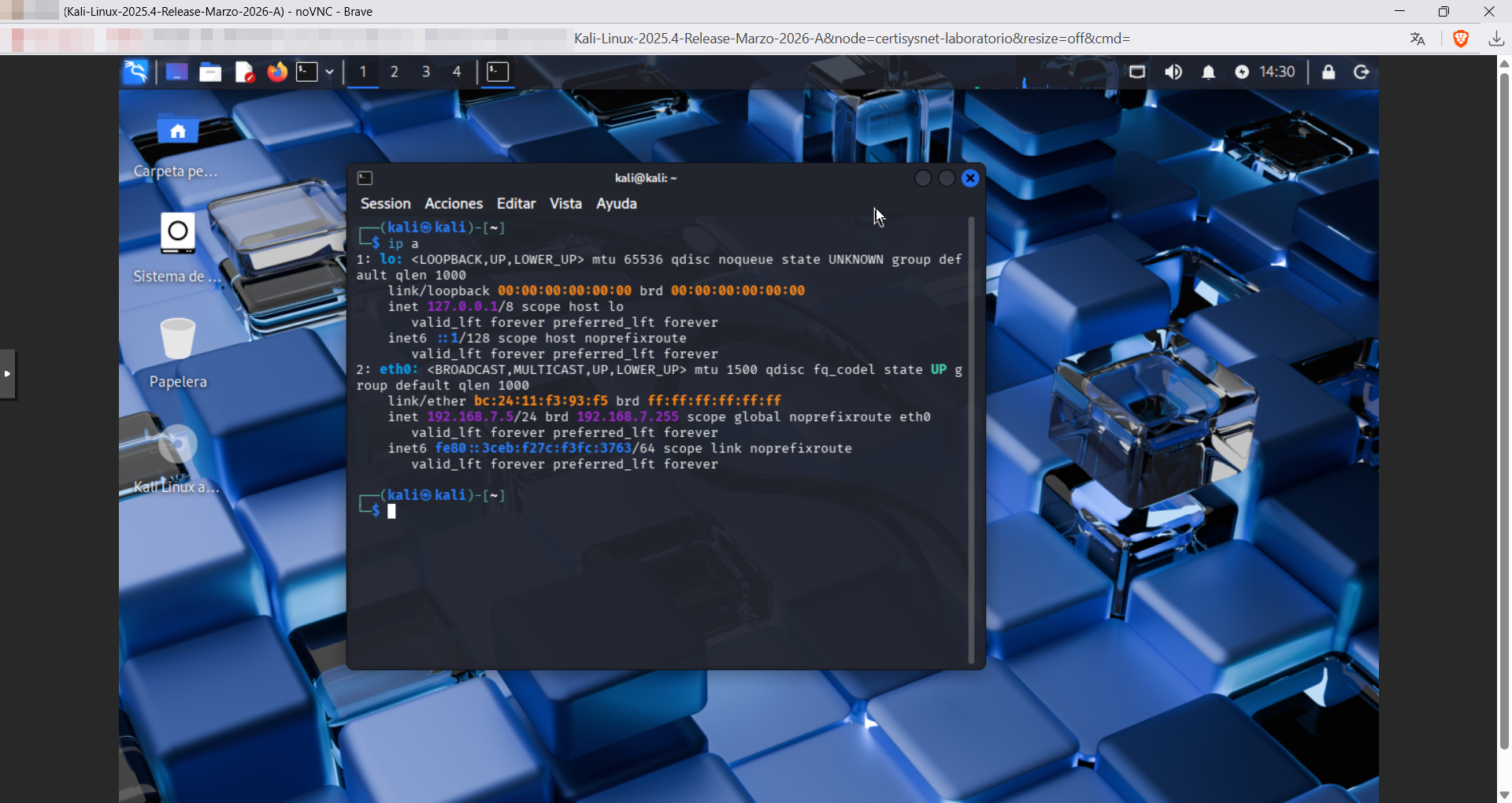
Task: Open the Acciones menu
Action: pyautogui.click(x=454, y=203)
